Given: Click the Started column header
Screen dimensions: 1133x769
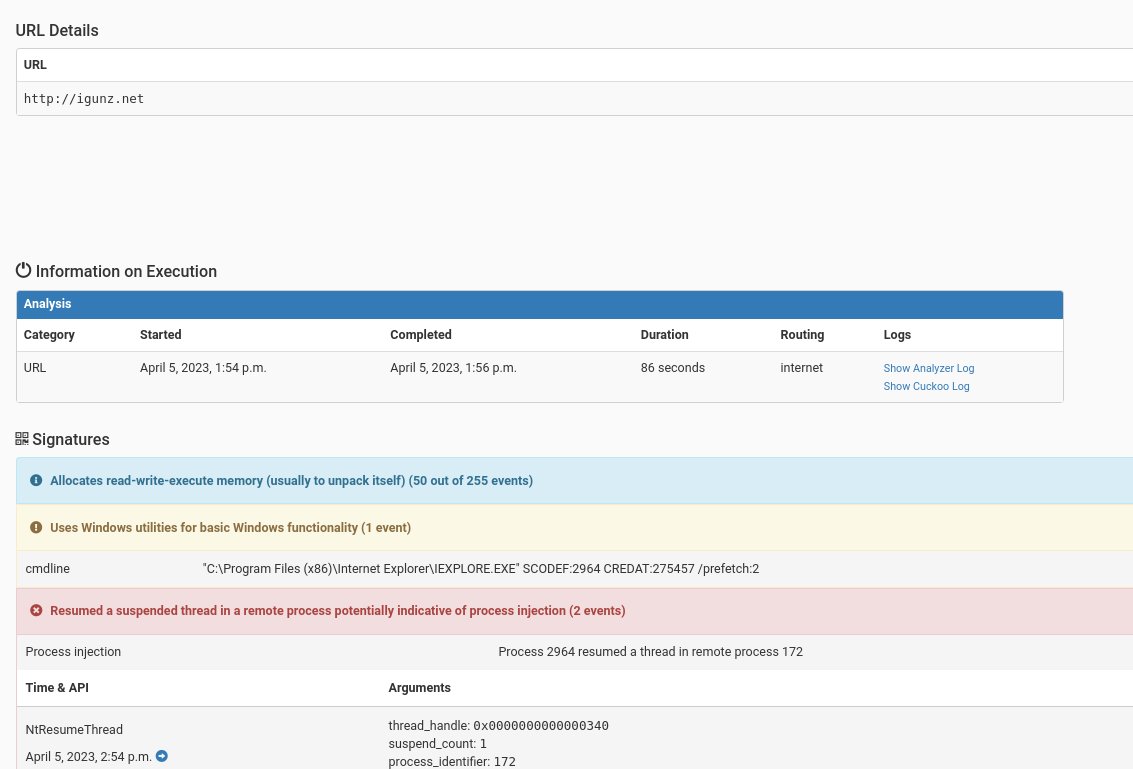Looking at the screenshot, I should pyautogui.click(x=160, y=335).
